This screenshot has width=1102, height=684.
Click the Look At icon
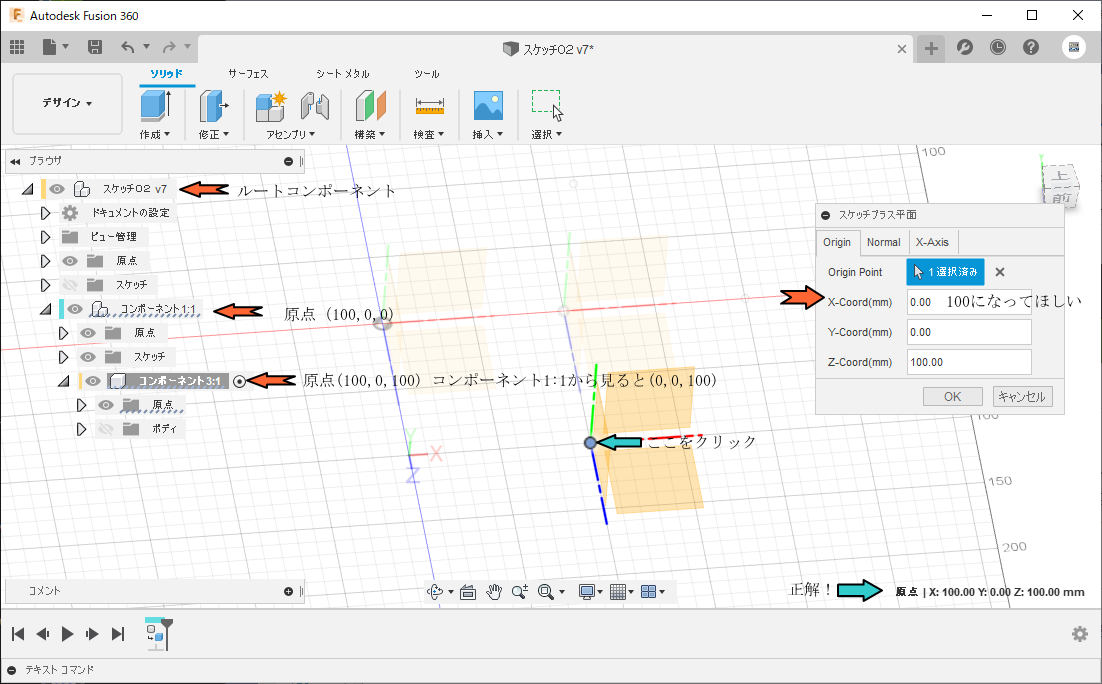(468, 592)
